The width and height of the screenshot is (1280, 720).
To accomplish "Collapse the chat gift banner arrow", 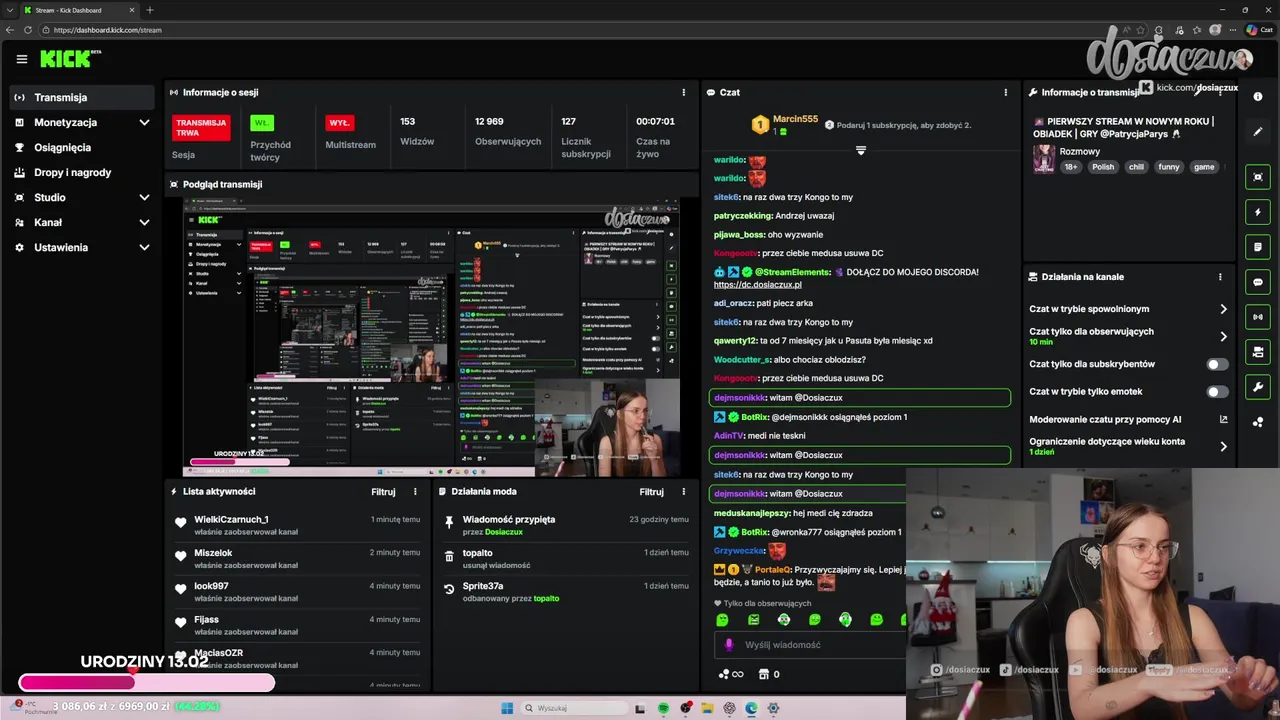I will point(860,150).
